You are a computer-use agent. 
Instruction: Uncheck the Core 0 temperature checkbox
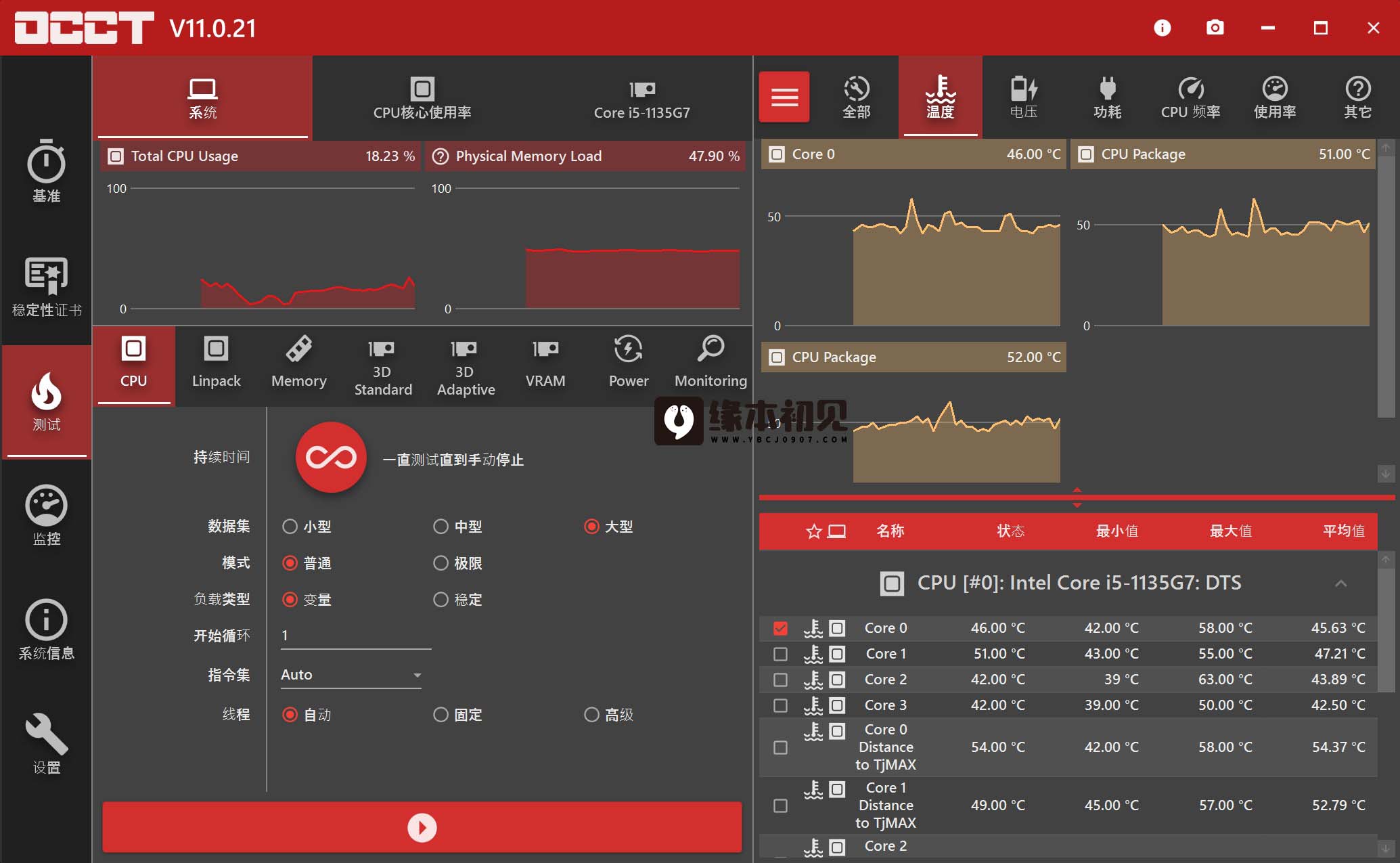tap(780, 628)
